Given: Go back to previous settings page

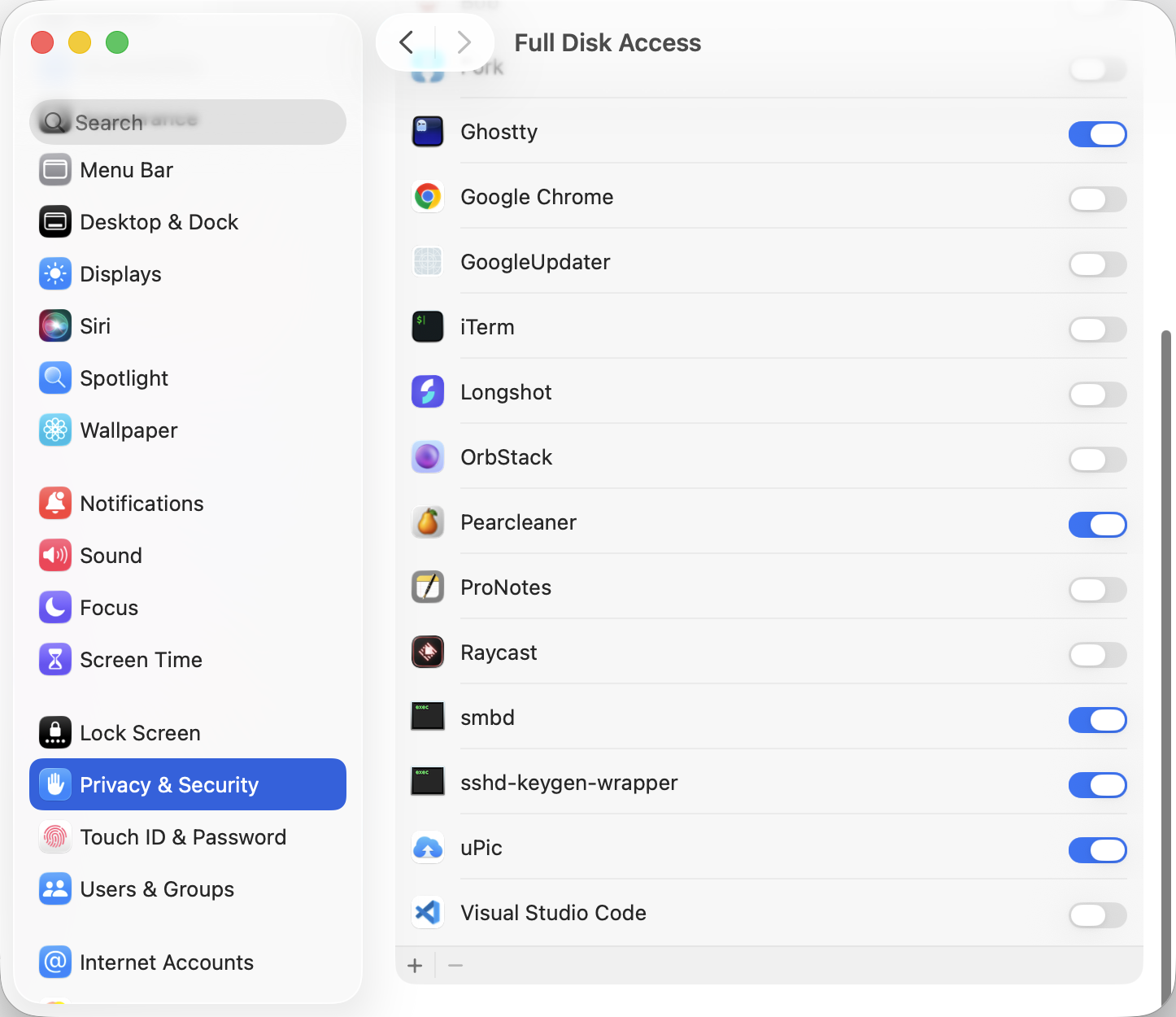Looking at the screenshot, I should [x=407, y=42].
